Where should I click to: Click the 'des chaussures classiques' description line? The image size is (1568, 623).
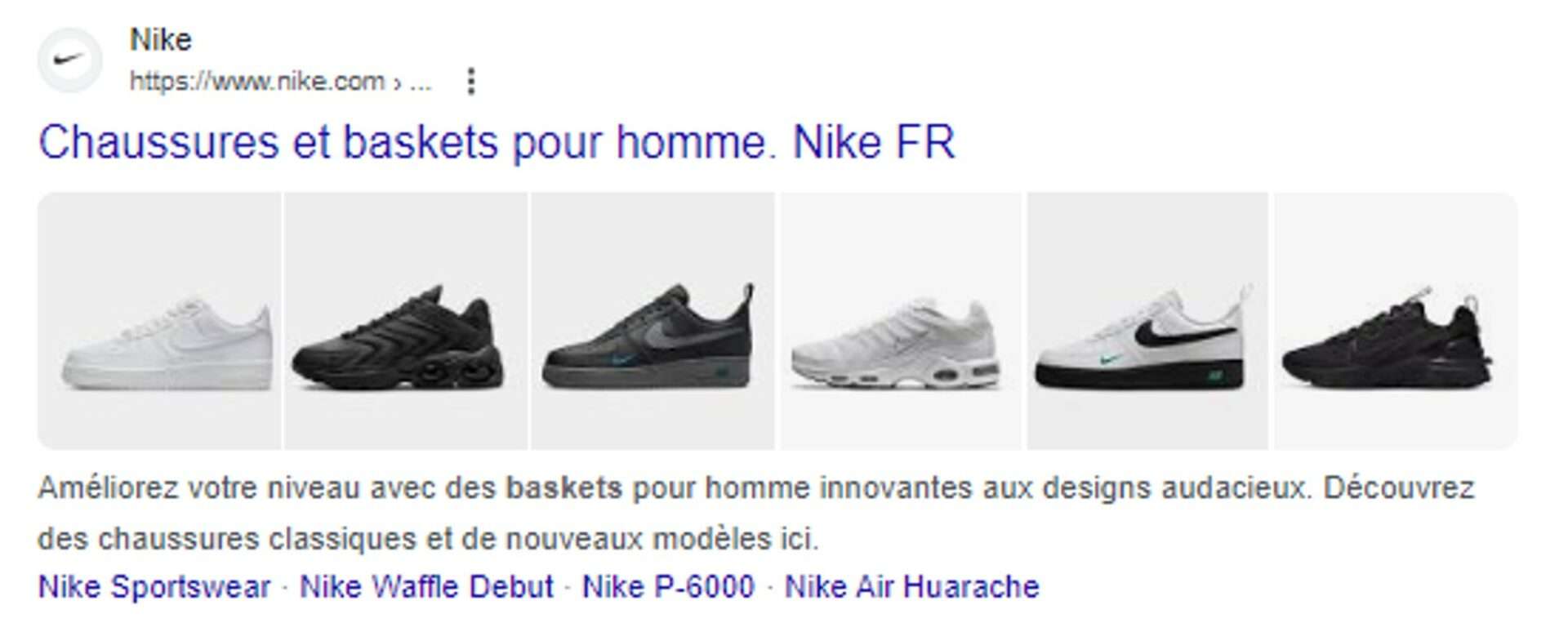(428, 539)
